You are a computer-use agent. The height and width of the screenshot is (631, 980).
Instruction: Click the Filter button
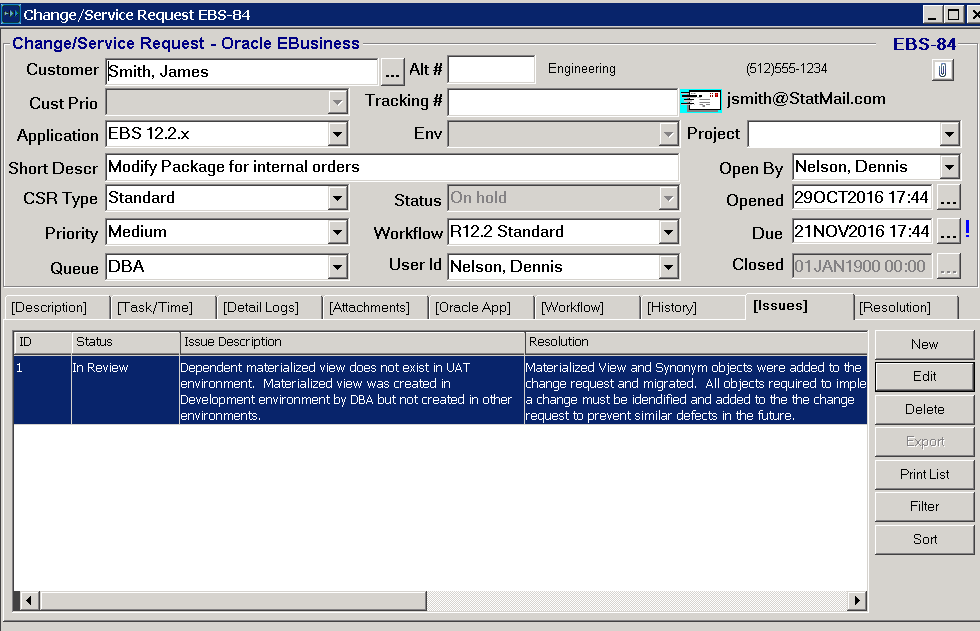tap(924, 506)
